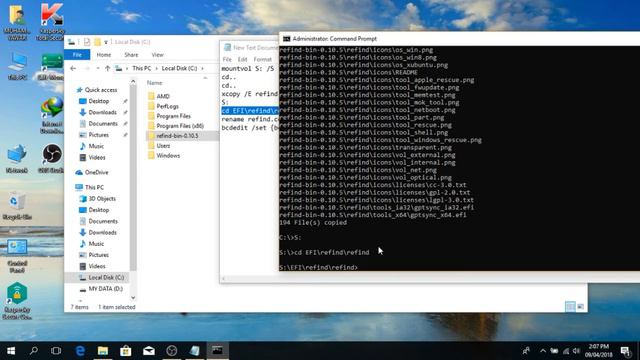Open the Internet Download Manager desktop icon
Image resolution: width=640 pixels, height=360 pixels.
tap(51, 116)
